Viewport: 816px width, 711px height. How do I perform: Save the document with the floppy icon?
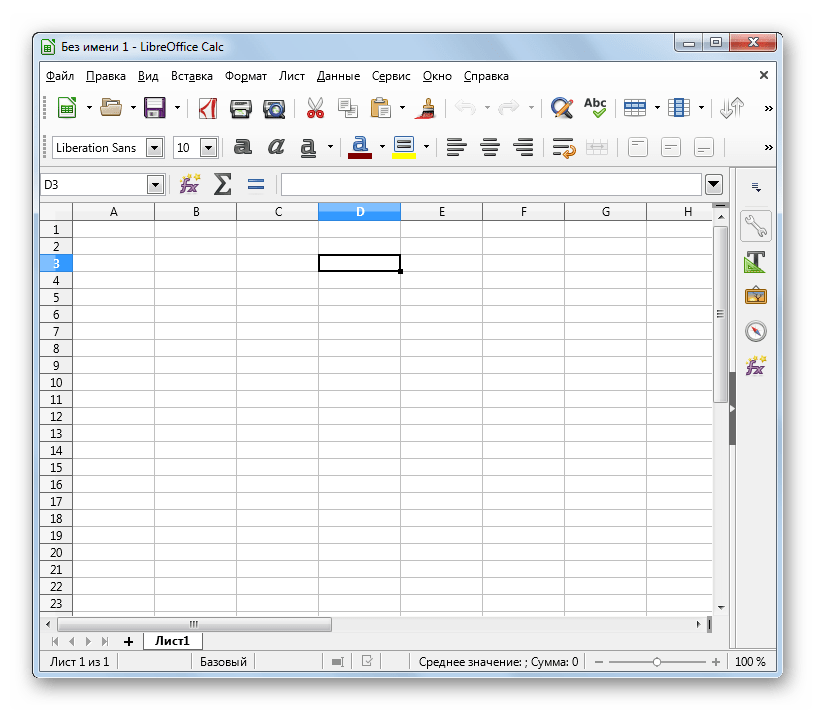(155, 108)
